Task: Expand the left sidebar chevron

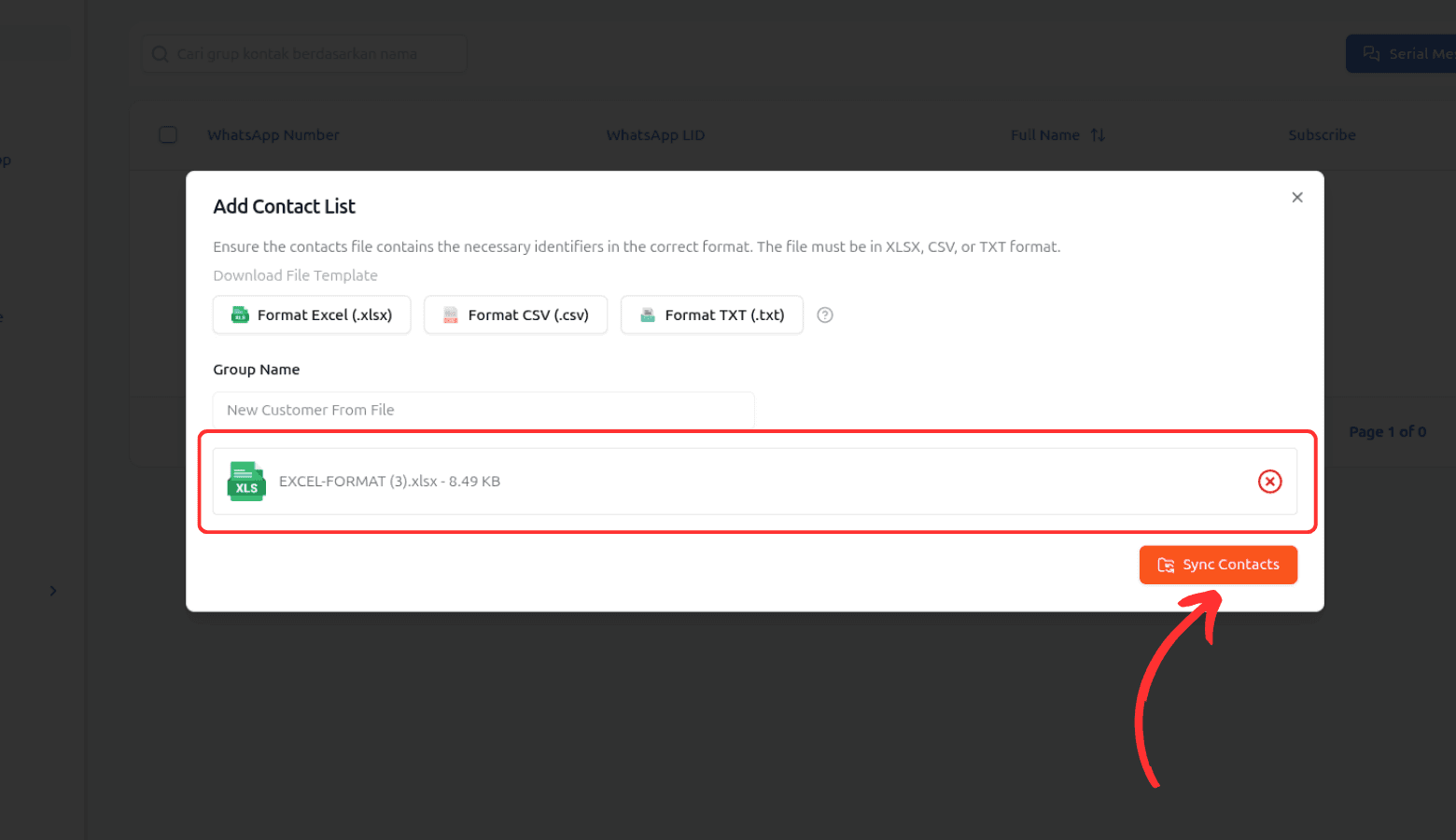Action: point(53,591)
